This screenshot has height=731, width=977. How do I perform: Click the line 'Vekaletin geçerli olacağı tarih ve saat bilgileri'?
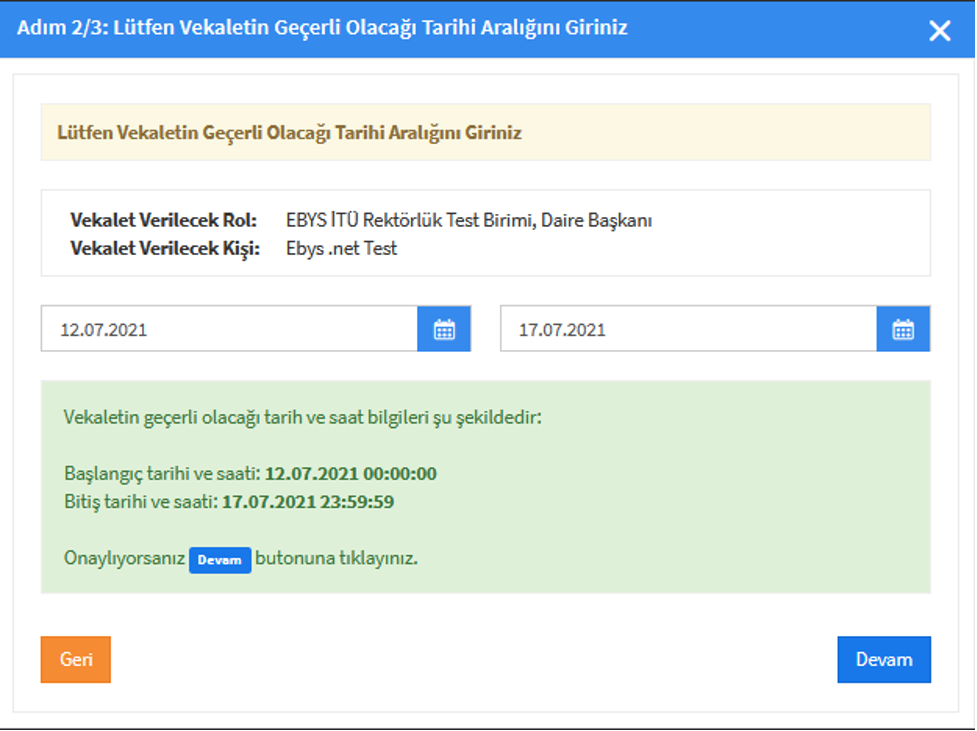(x=302, y=418)
